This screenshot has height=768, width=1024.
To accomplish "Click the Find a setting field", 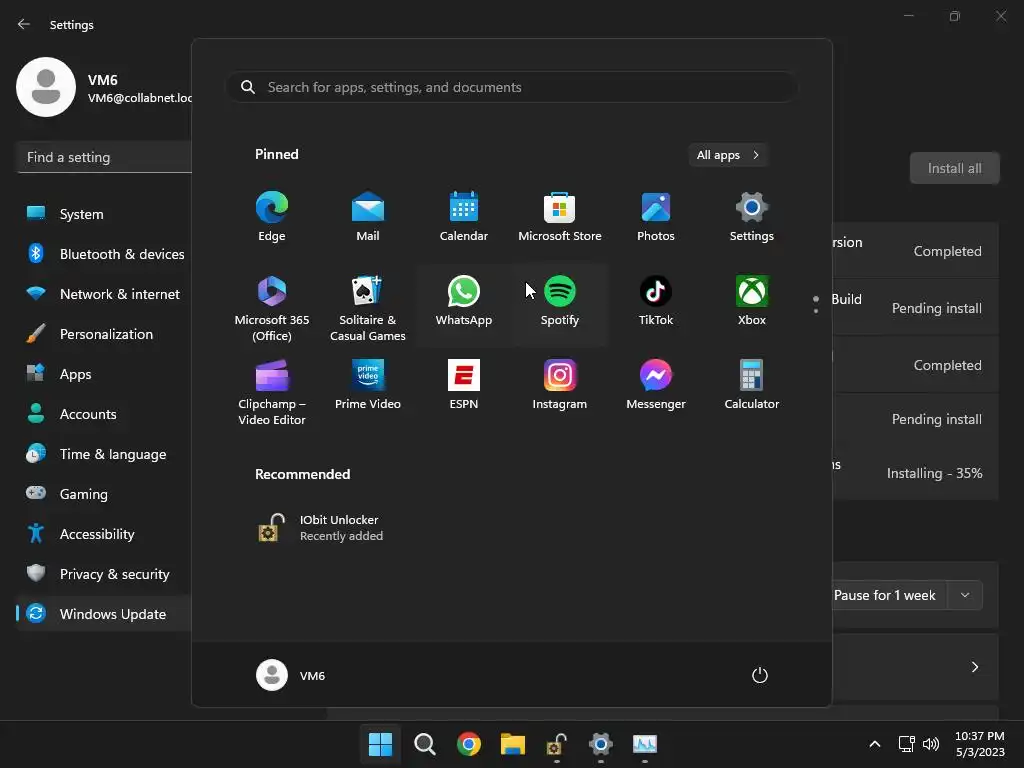I will pyautogui.click(x=104, y=157).
